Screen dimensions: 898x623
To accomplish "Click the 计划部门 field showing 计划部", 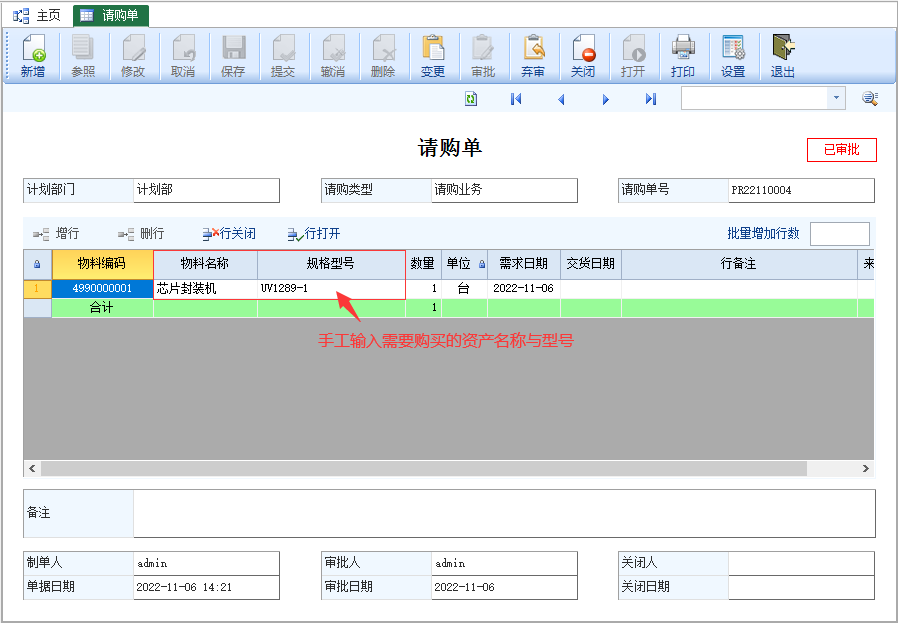I will point(206,190).
